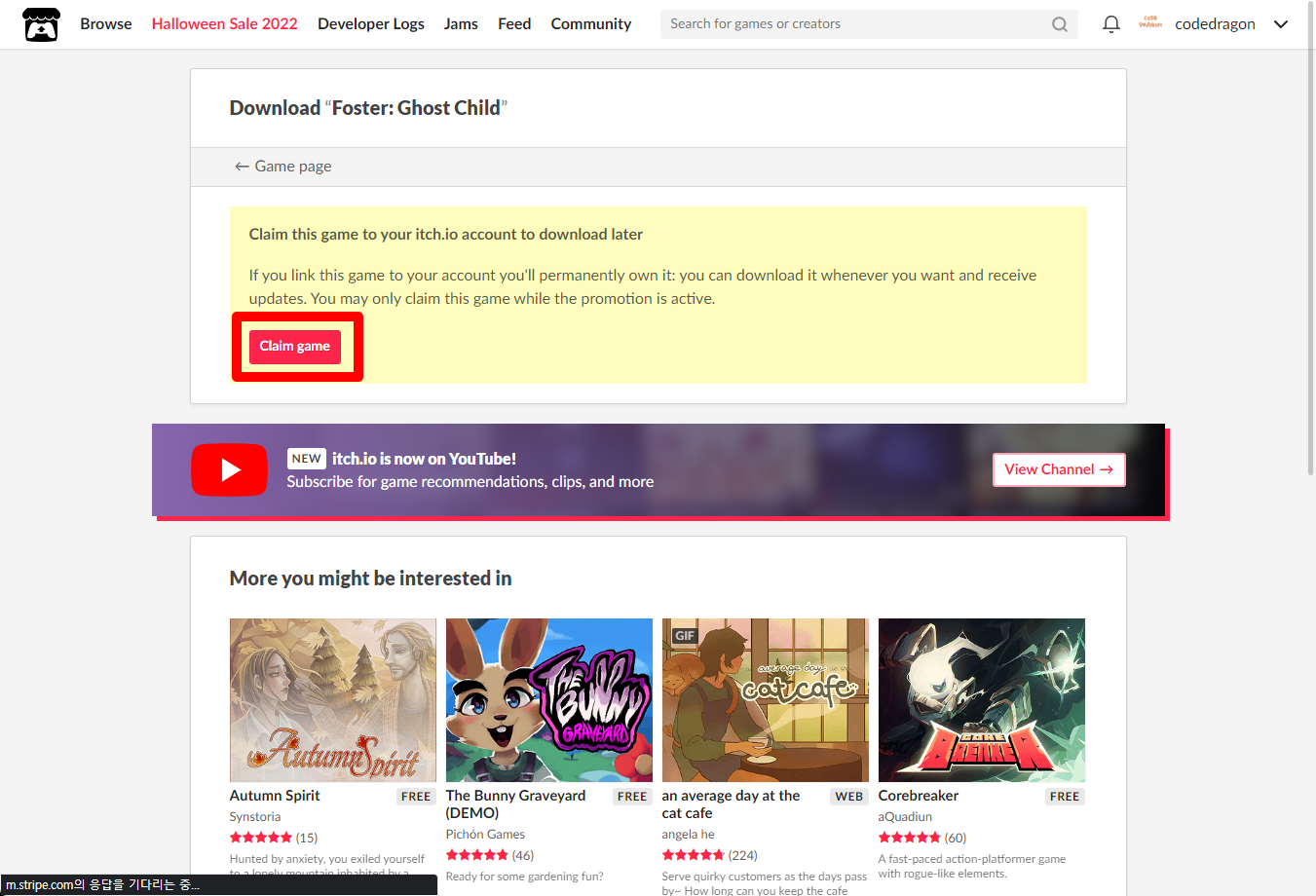Click WEB tag on cat cafe
The height and width of the screenshot is (896, 1316).
pos(849,797)
